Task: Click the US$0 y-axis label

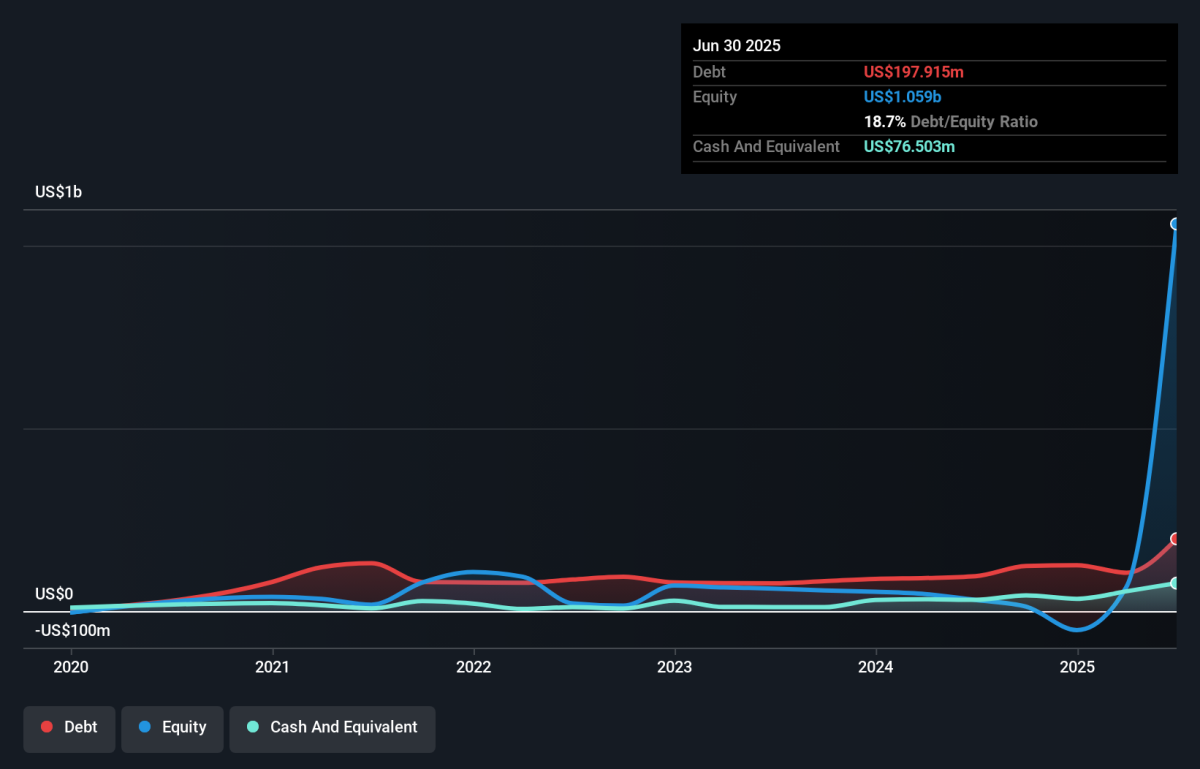Action: [54, 594]
